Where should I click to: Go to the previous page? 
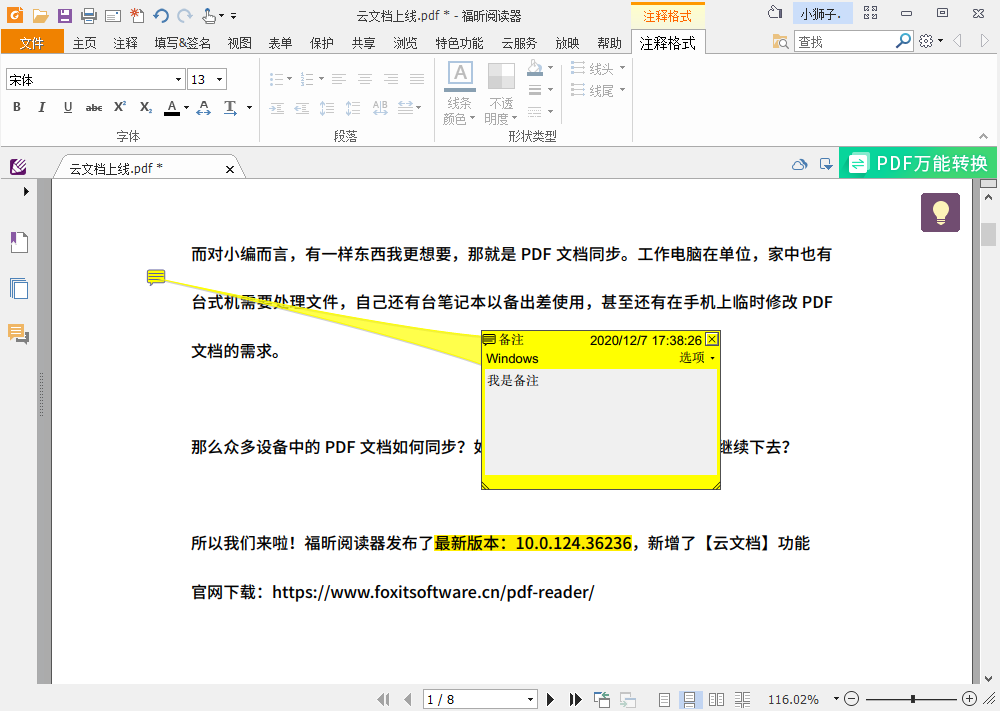408,700
